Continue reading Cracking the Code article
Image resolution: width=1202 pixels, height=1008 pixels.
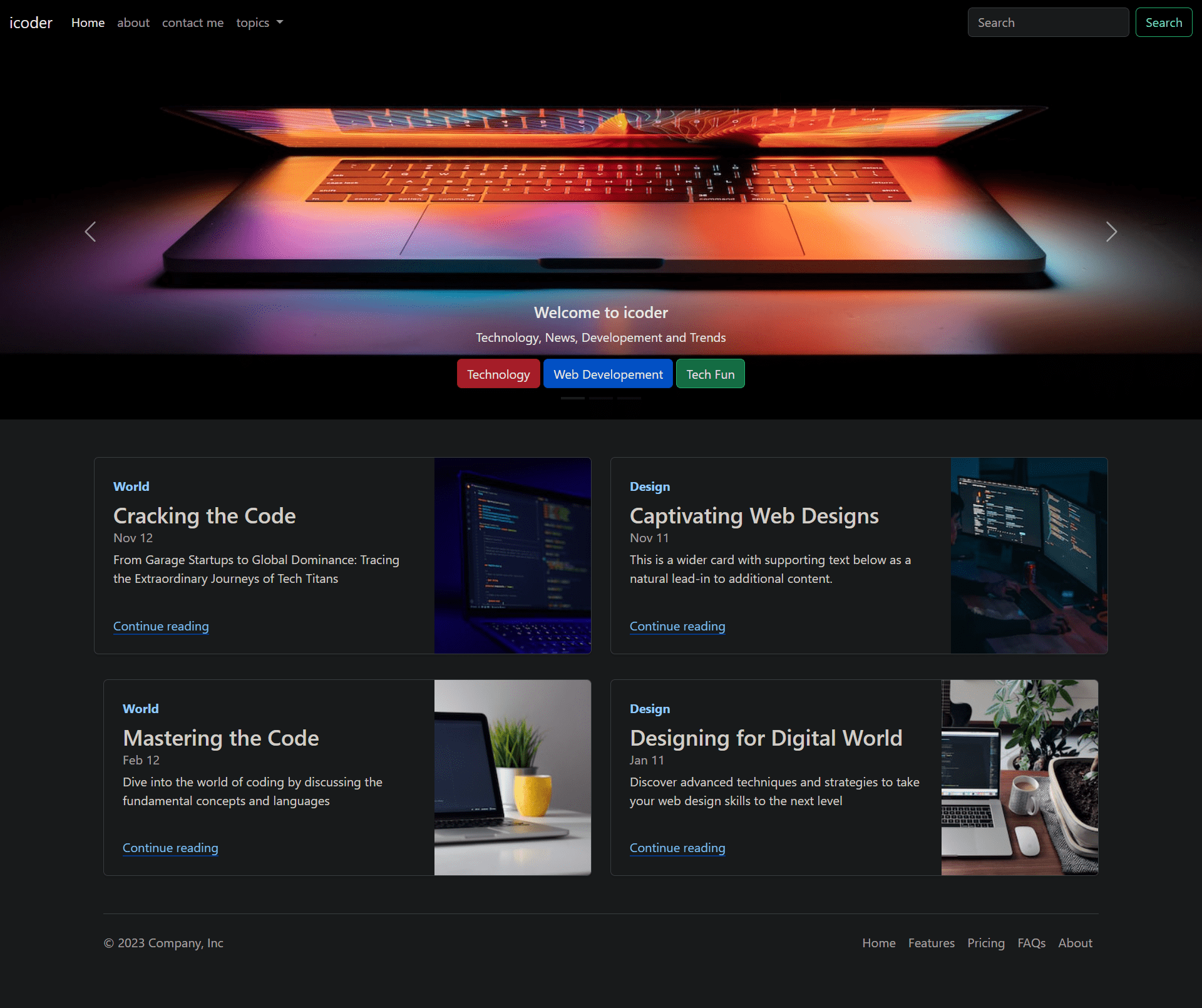(161, 625)
